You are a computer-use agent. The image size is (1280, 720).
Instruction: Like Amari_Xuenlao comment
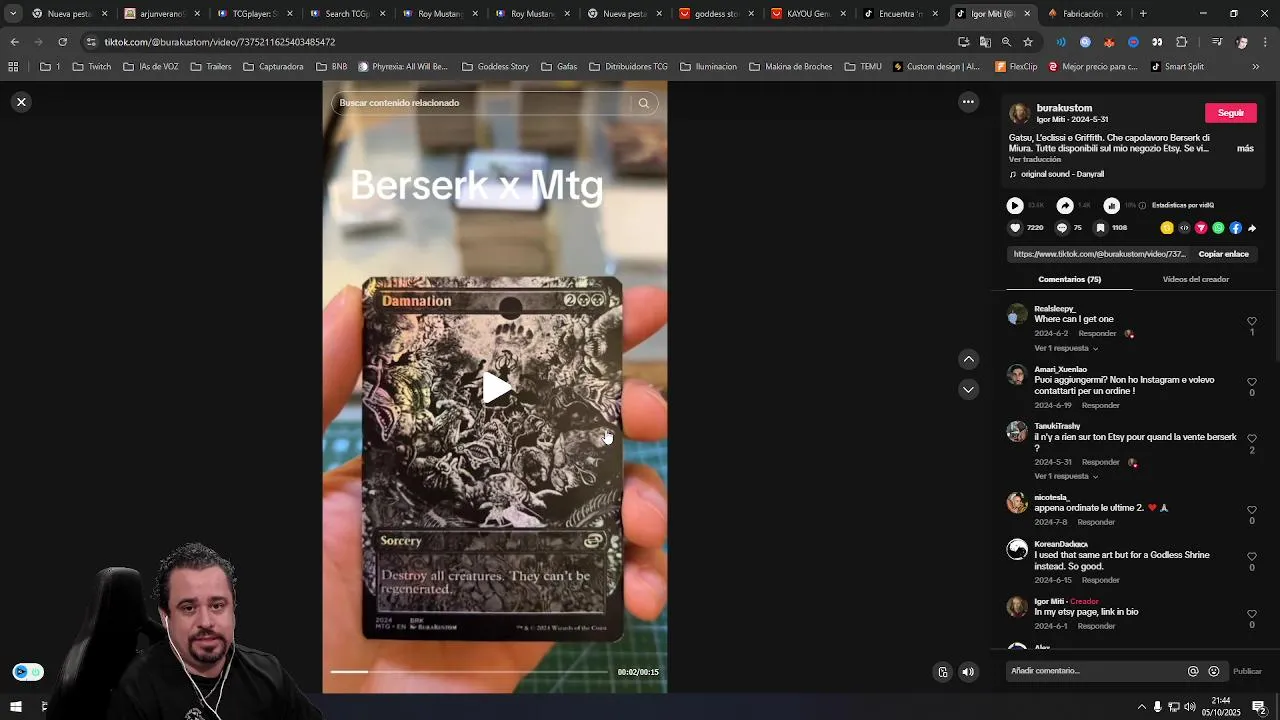click(x=1252, y=382)
